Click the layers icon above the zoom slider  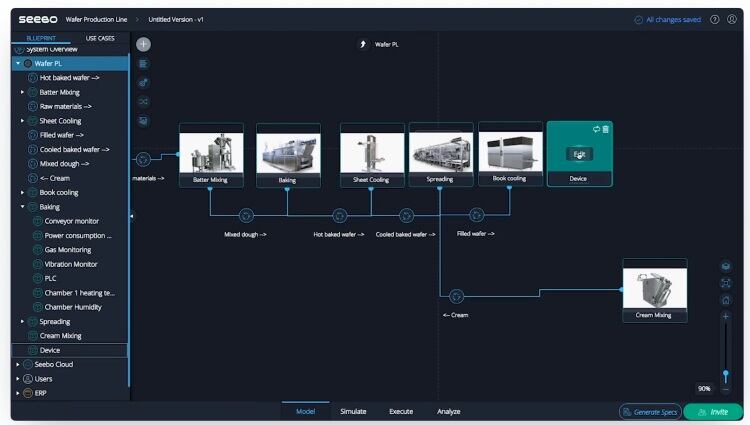coord(726,266)
